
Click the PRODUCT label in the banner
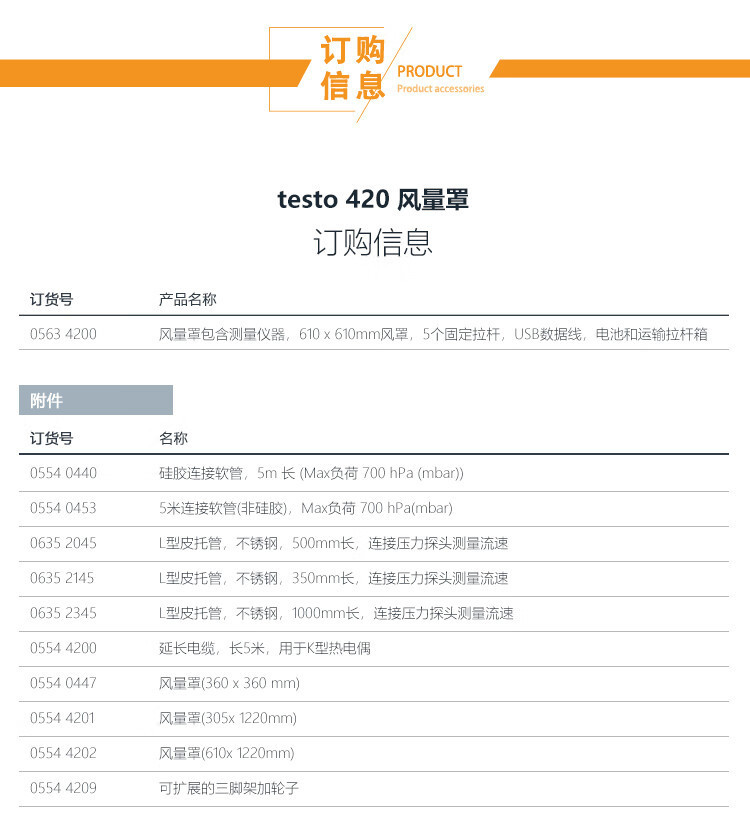(x=429, y=71)
